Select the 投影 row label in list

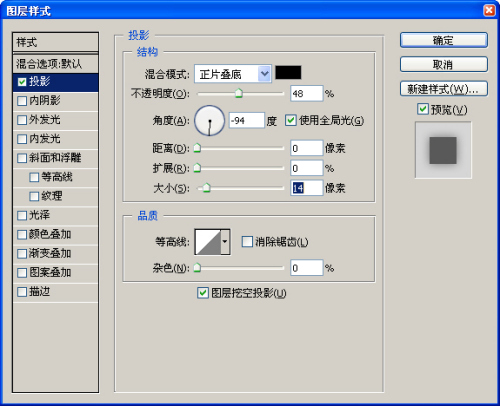40,82
